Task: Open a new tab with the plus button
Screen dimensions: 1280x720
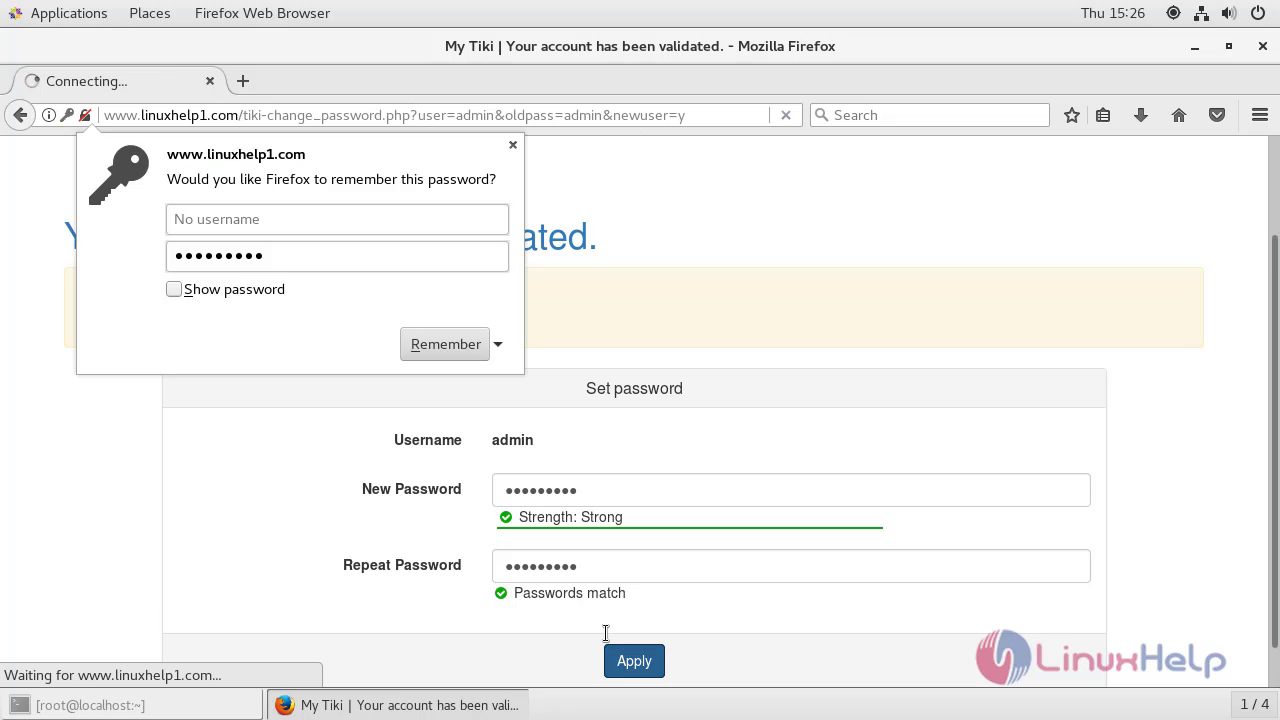Action: (243, 81)
